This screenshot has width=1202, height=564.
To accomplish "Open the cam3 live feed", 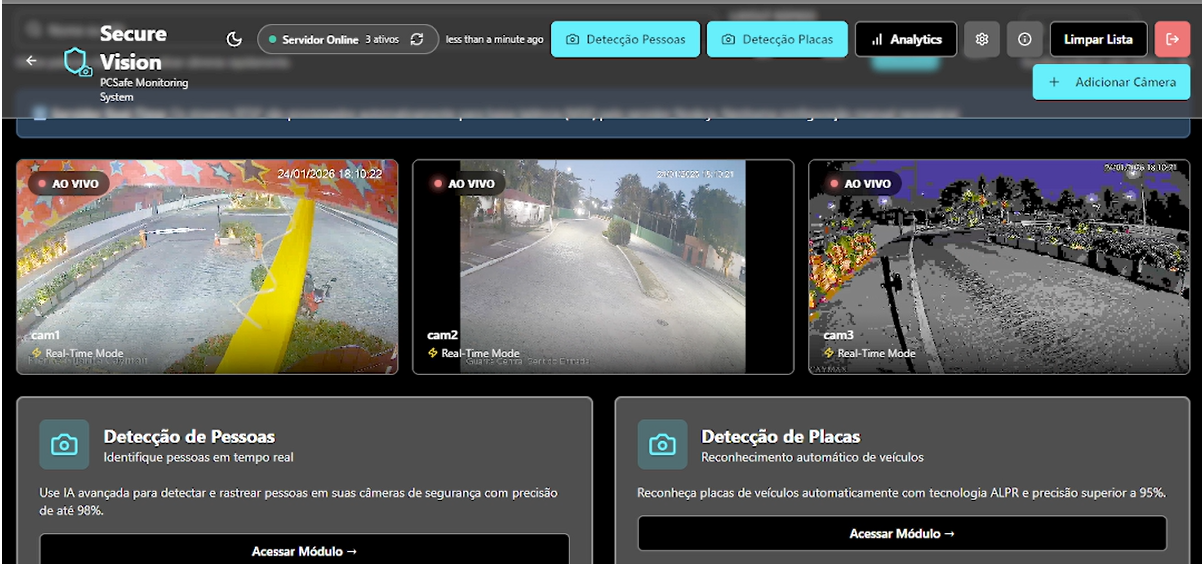I will pos(999,267).
